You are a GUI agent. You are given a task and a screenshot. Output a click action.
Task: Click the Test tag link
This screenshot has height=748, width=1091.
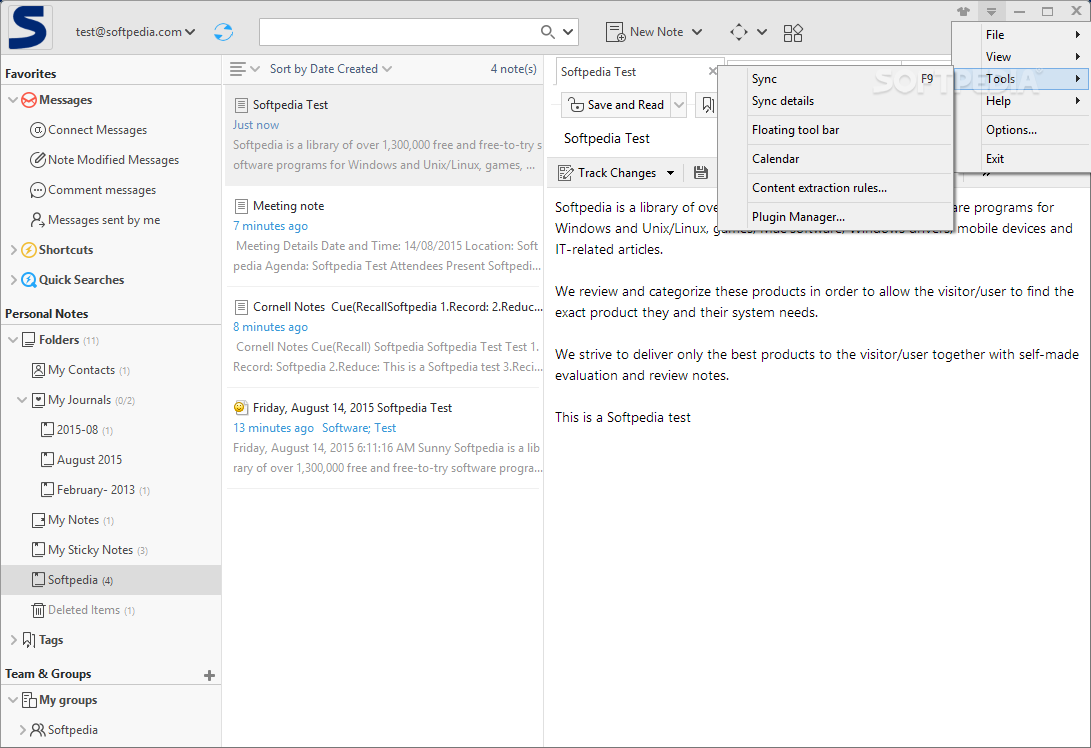click(x=385, y=429)
